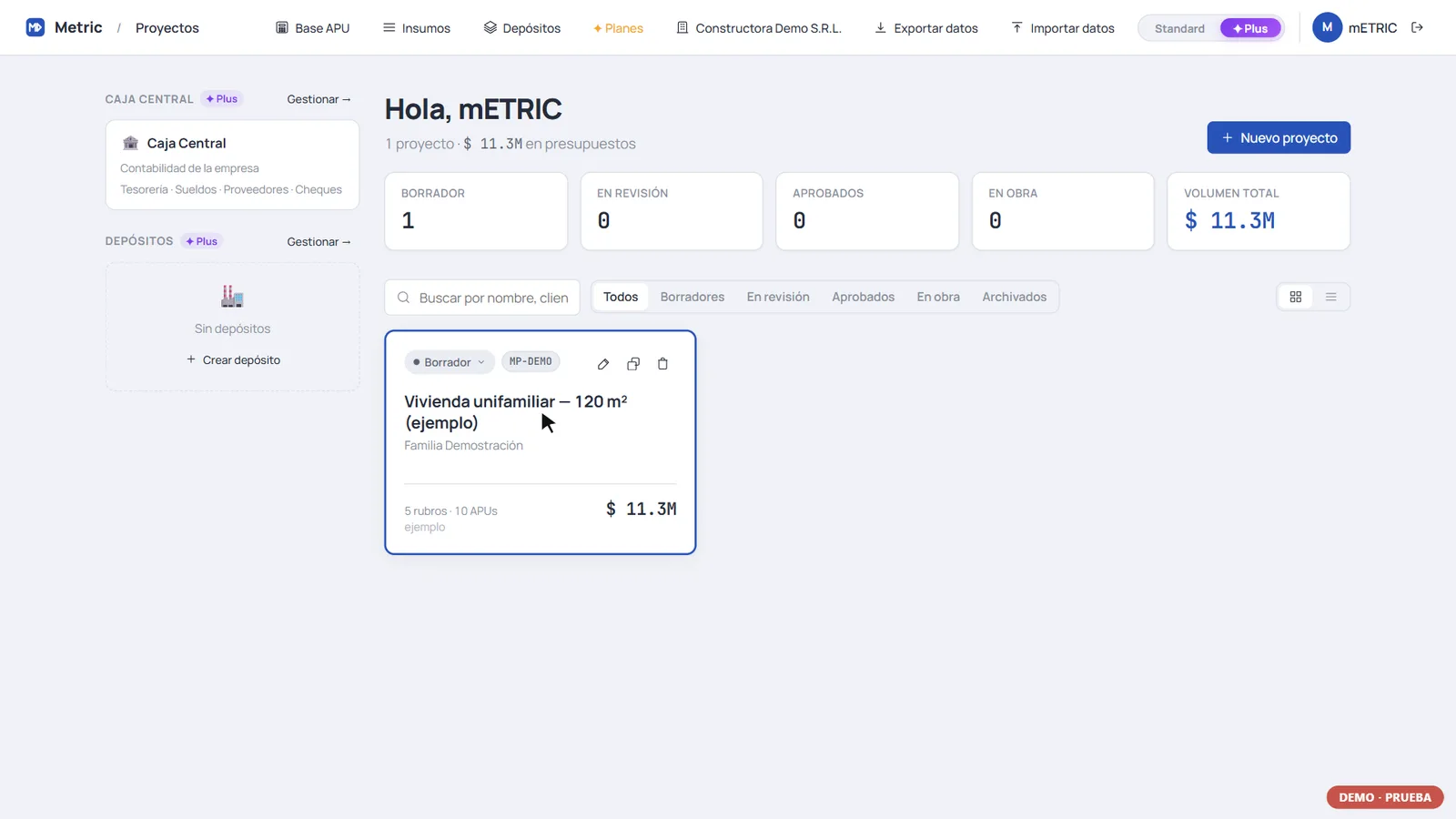This screenshot has height=819, width=1456.
Task: Show the En revisión tab
Action: [x=778, y=297]
